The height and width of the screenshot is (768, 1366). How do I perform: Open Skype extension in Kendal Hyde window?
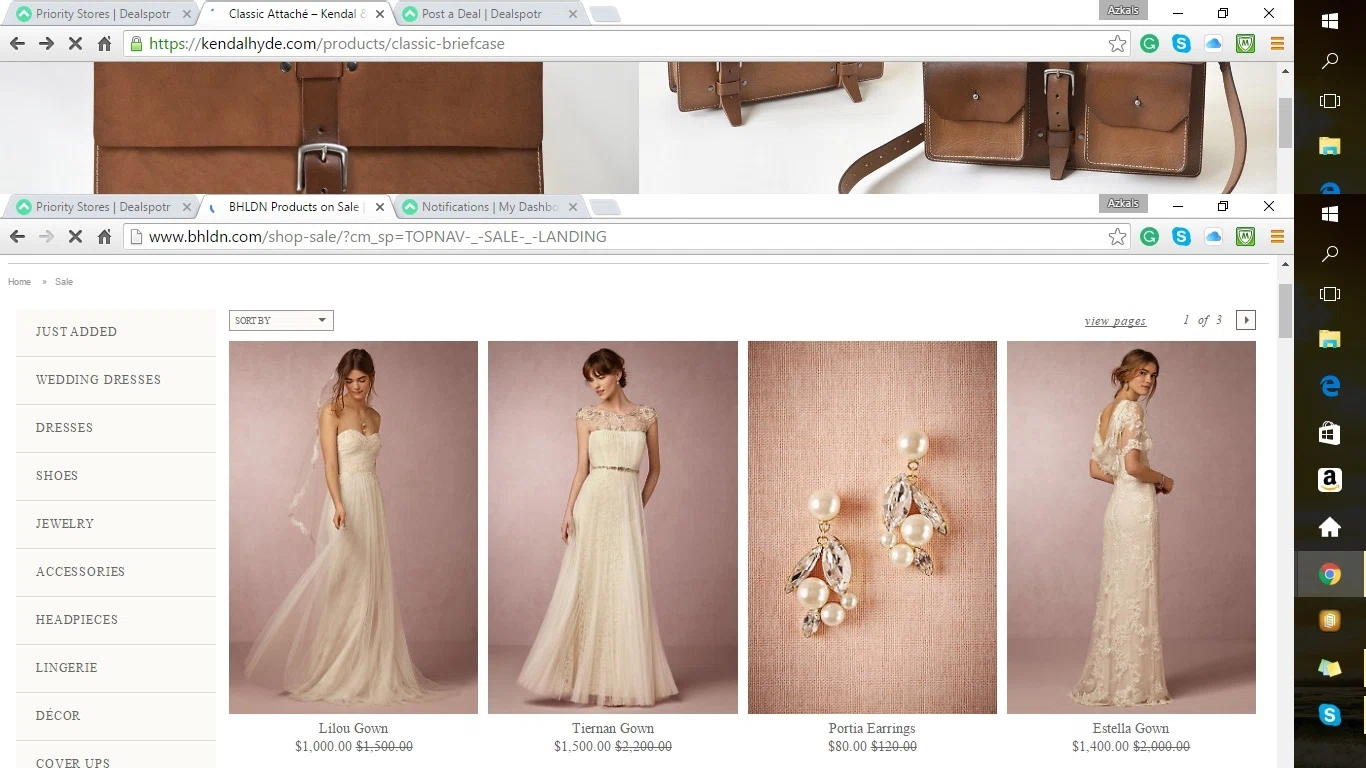[x=1181, y=43]
